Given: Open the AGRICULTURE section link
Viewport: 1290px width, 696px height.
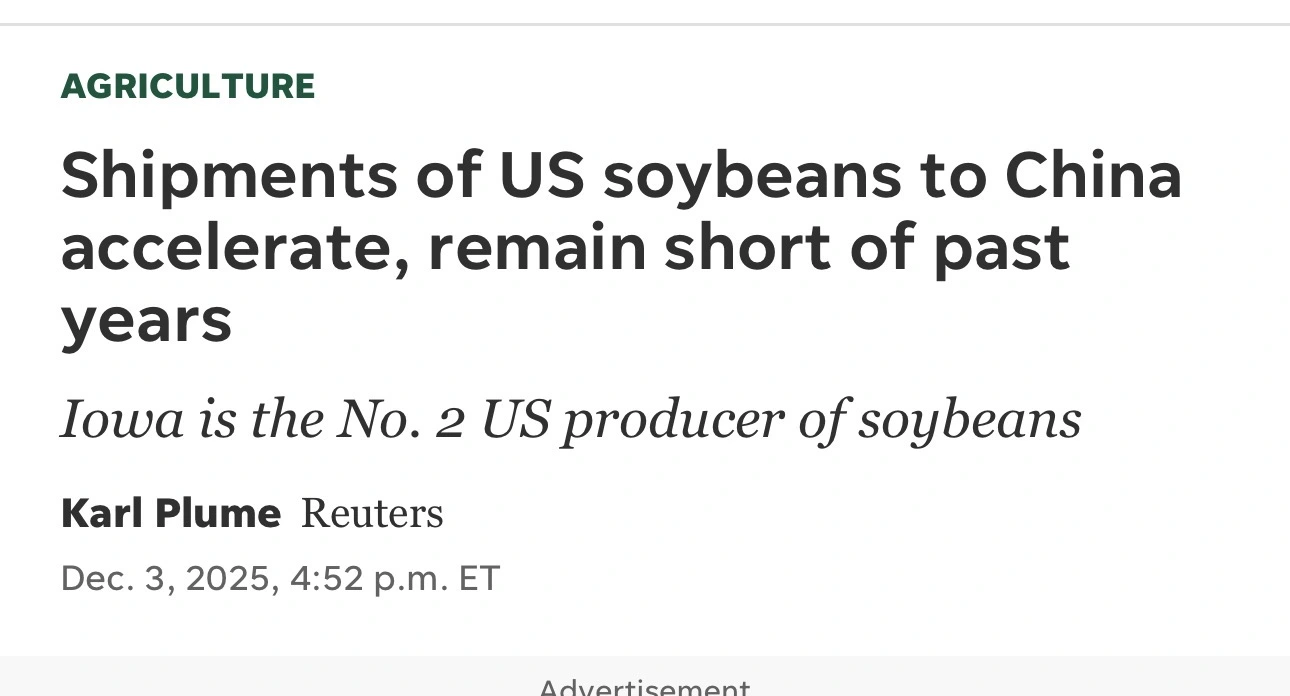Looking at the screenshot, I should coord(188,86).
